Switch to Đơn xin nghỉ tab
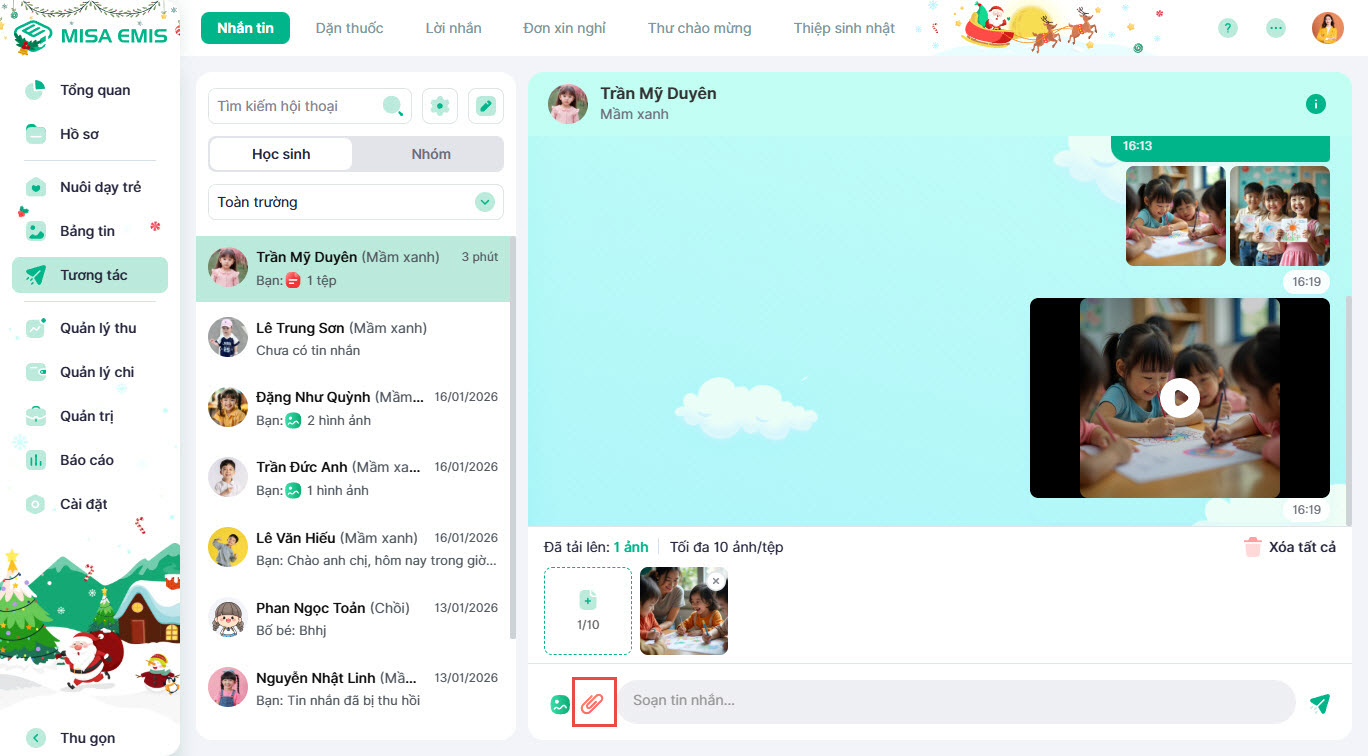This screenshot has height=756, width=1368. 564,28
